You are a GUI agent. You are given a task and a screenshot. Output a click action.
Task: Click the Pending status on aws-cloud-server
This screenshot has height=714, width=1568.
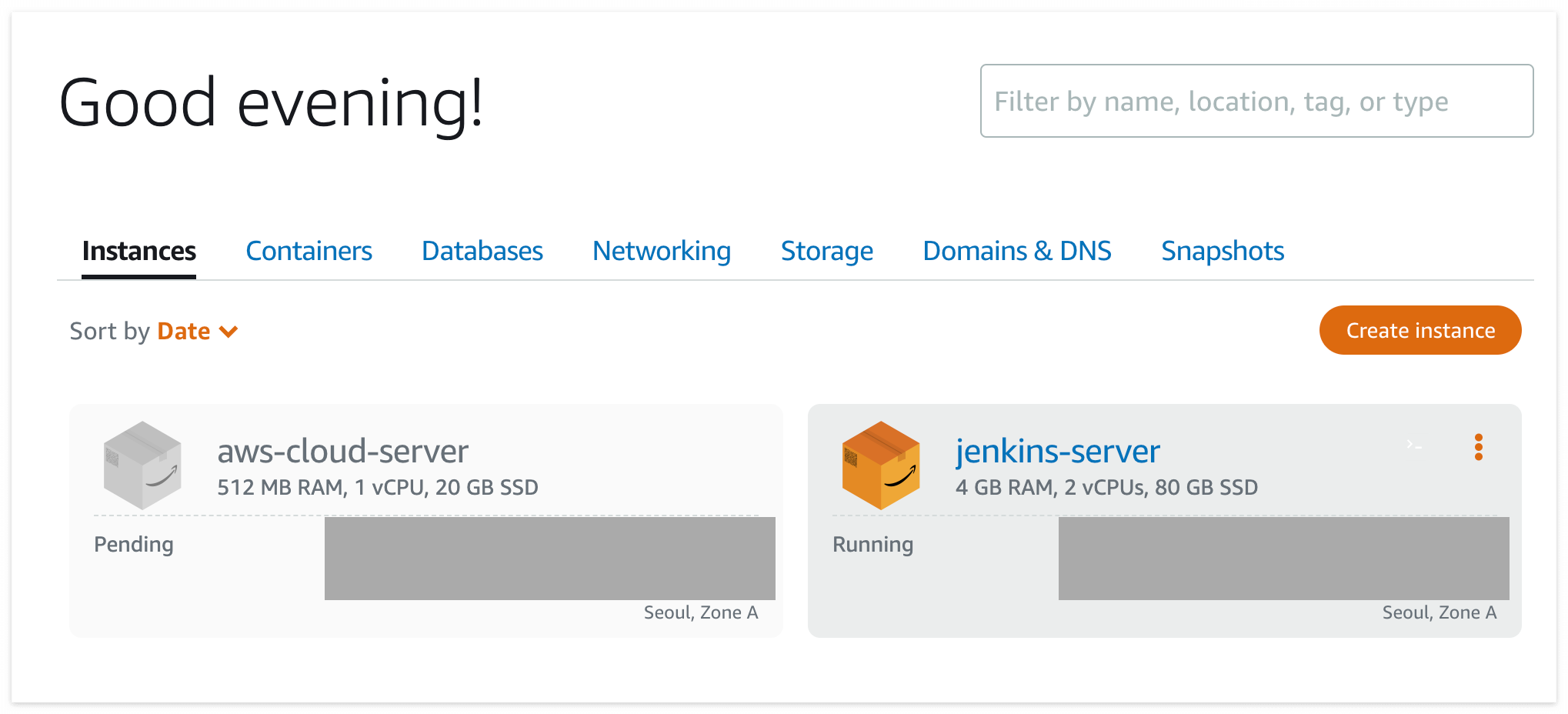point(134,545)
